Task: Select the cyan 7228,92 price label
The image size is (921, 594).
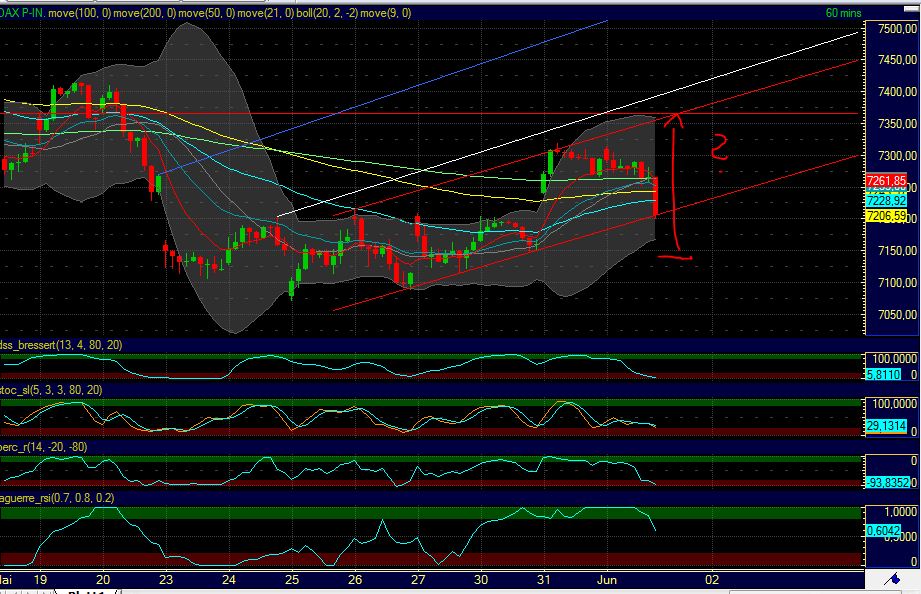Action: [x=888, y=199]
